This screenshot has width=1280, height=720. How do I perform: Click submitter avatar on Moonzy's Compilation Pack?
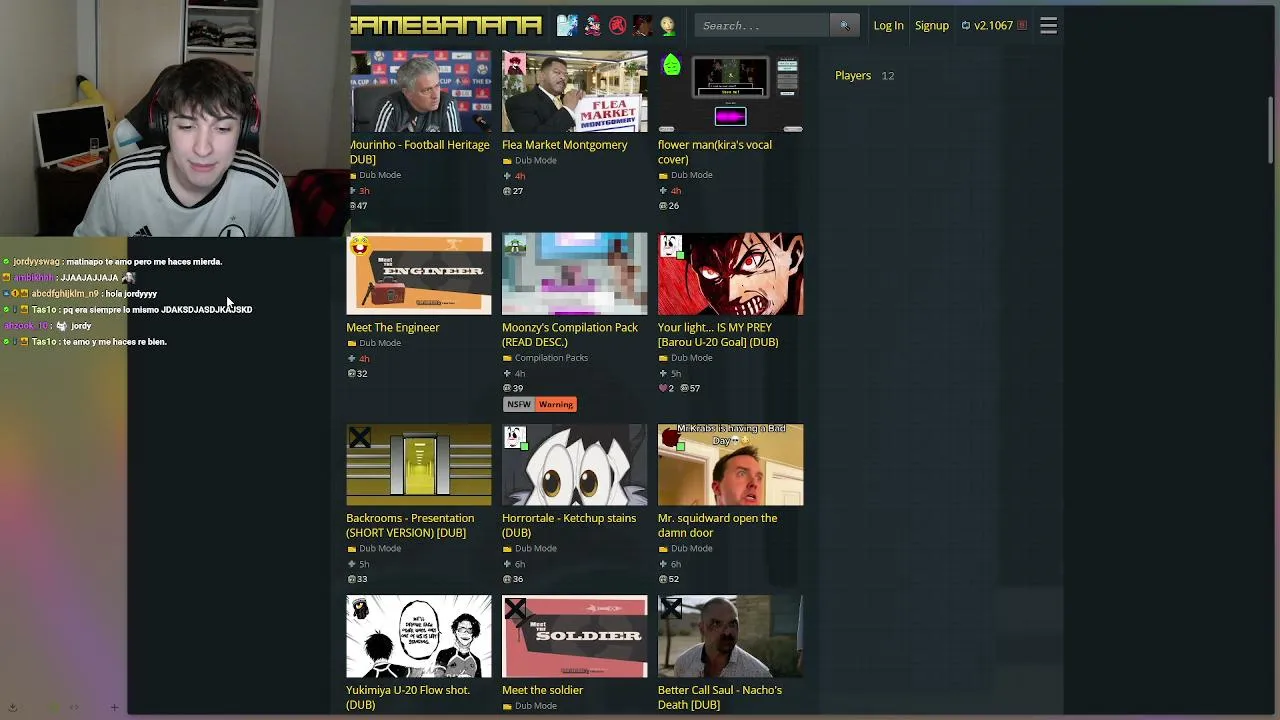(515, 246)
